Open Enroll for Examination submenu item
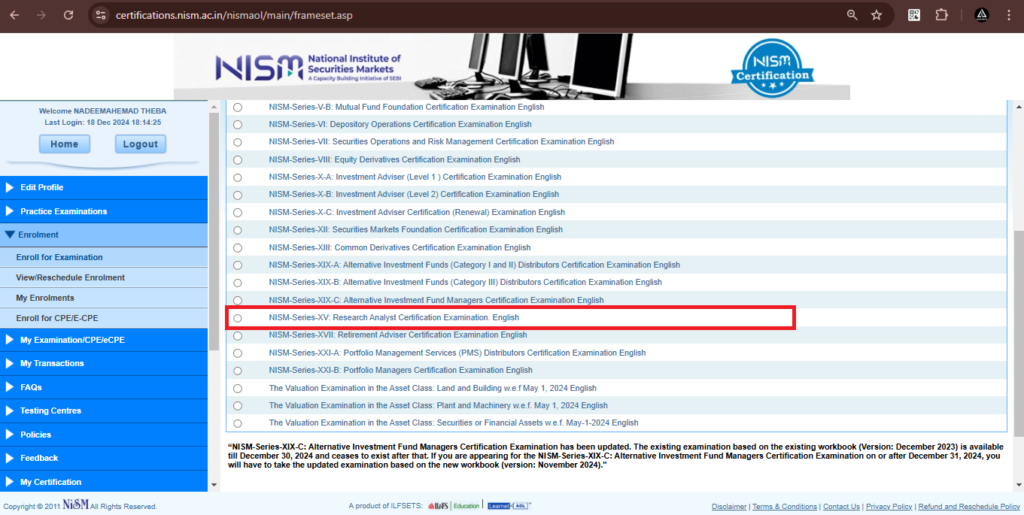Image resolution: width=1024 pixels, height=515 pixels. point(104,257)
